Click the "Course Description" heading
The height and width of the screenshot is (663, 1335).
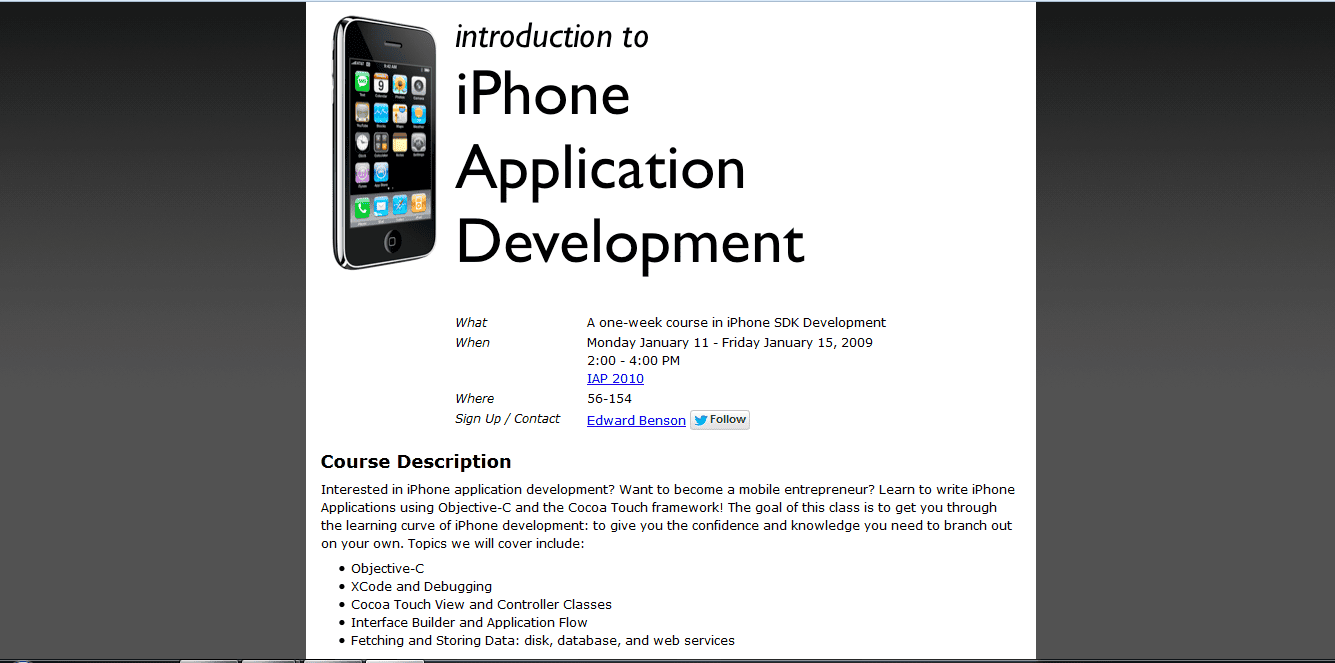click(416, 462)
